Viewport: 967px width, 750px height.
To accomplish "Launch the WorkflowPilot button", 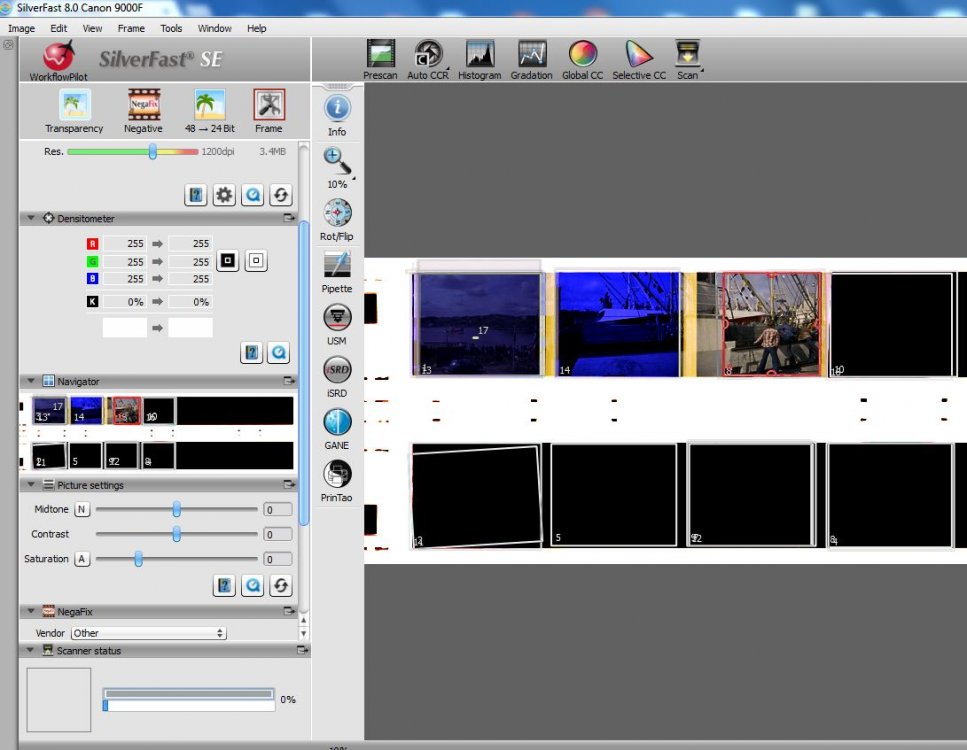I will 58,57.
